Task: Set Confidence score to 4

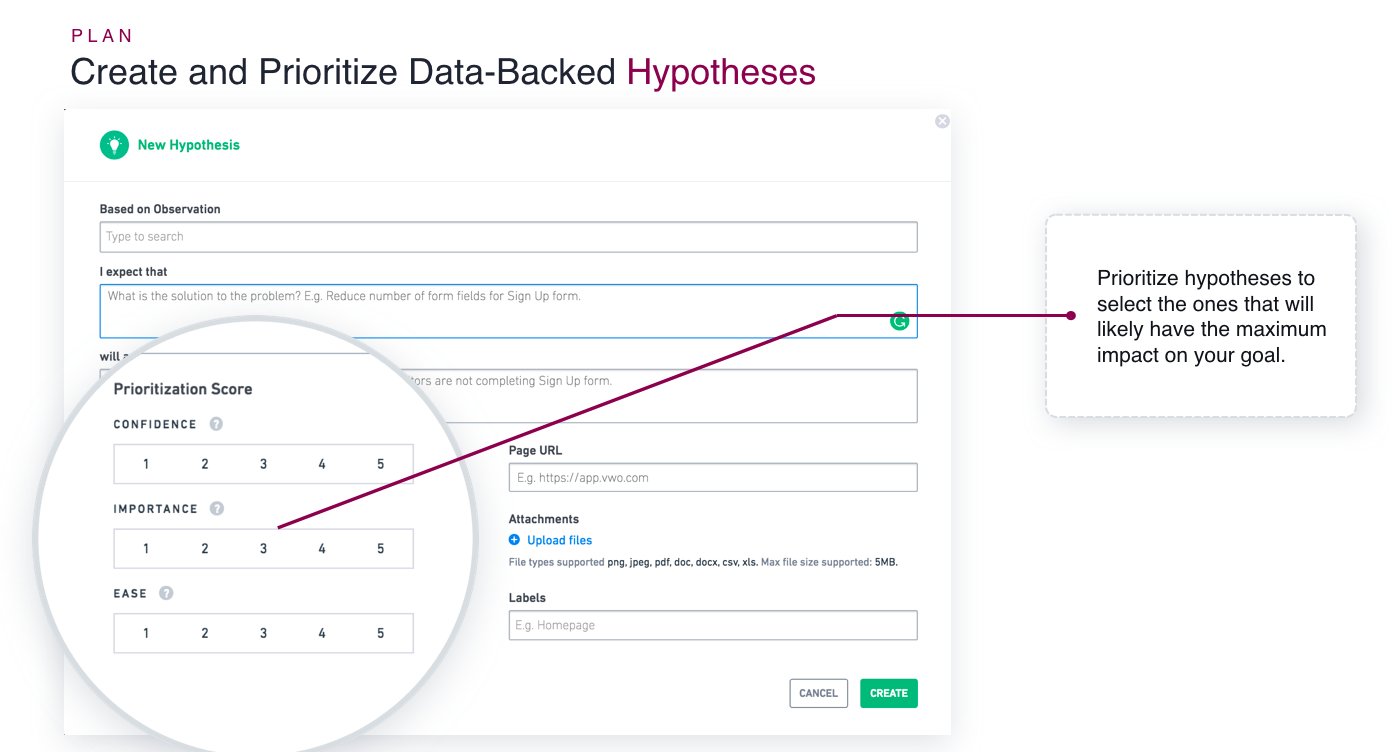Action: (322, 464)
